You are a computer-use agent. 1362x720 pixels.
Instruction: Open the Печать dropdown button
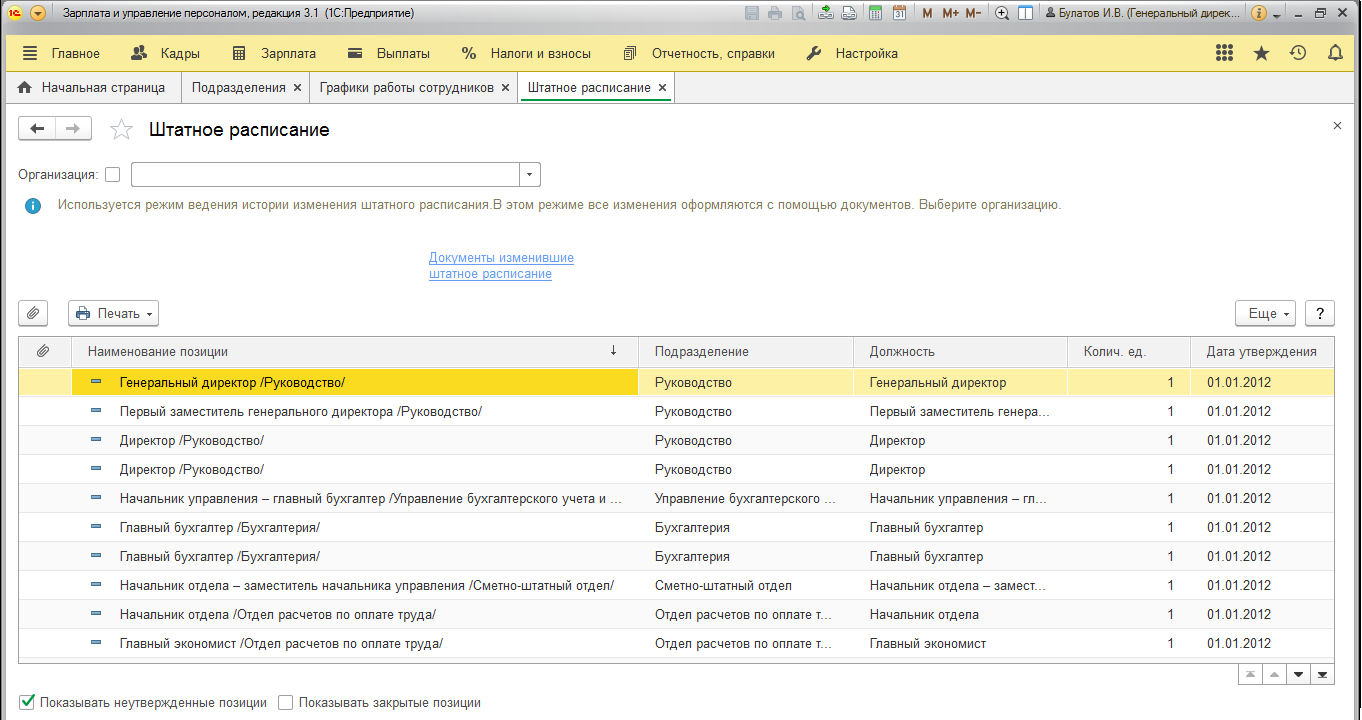(x=113, y=313)
